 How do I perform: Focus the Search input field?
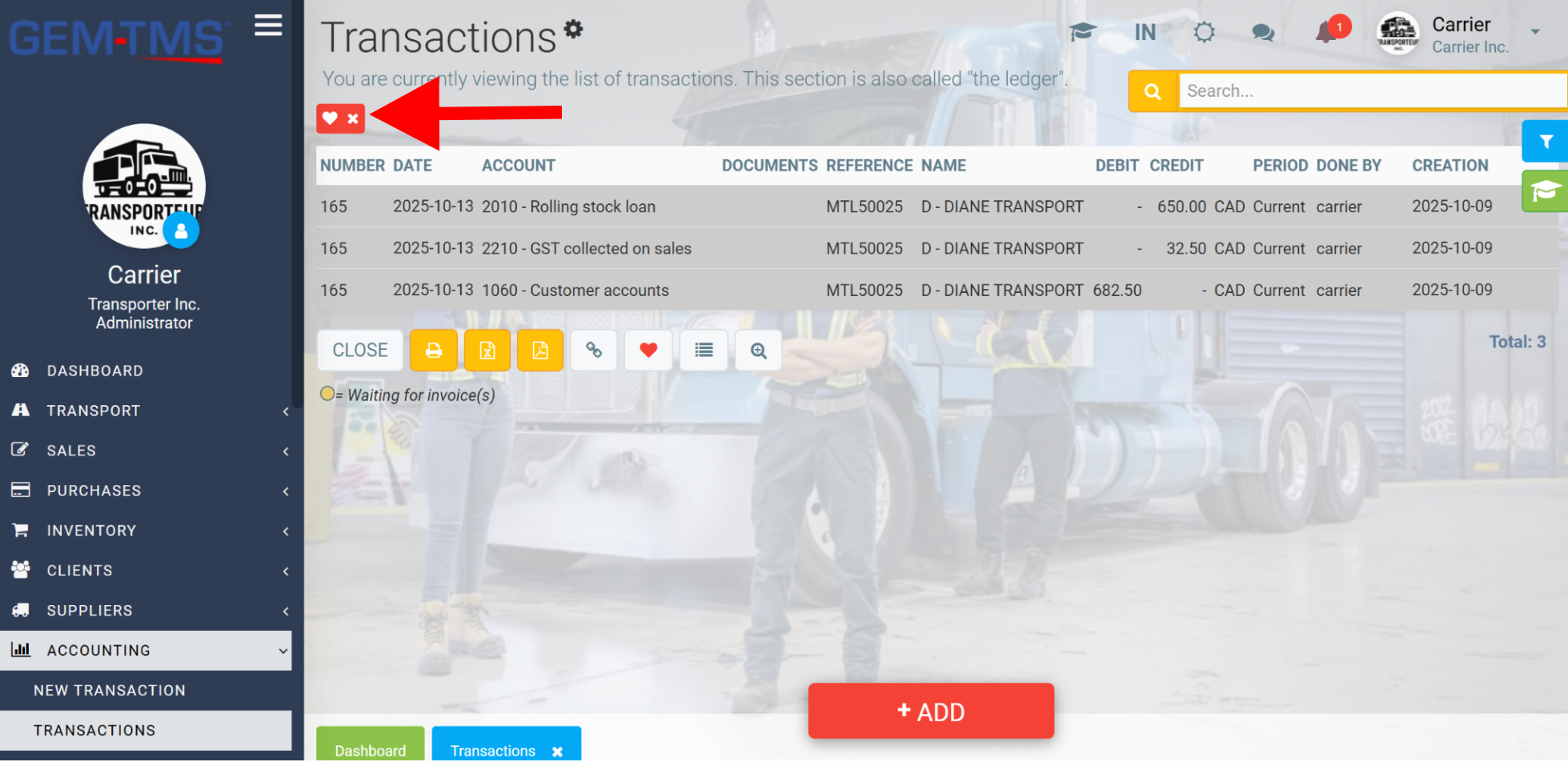pos(1372,91)
